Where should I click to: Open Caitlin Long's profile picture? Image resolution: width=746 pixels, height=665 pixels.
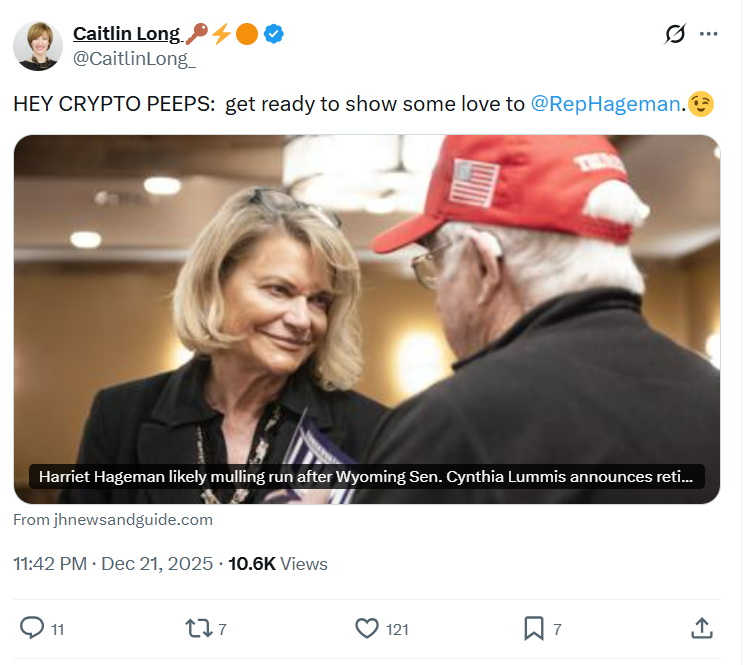point(38,46)
